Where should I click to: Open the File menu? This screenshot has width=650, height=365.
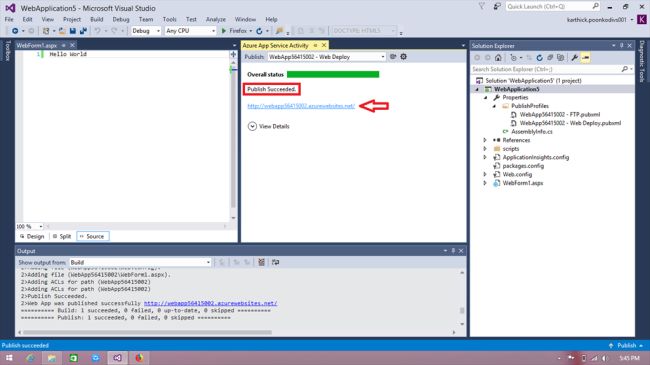tap(9, 19)
